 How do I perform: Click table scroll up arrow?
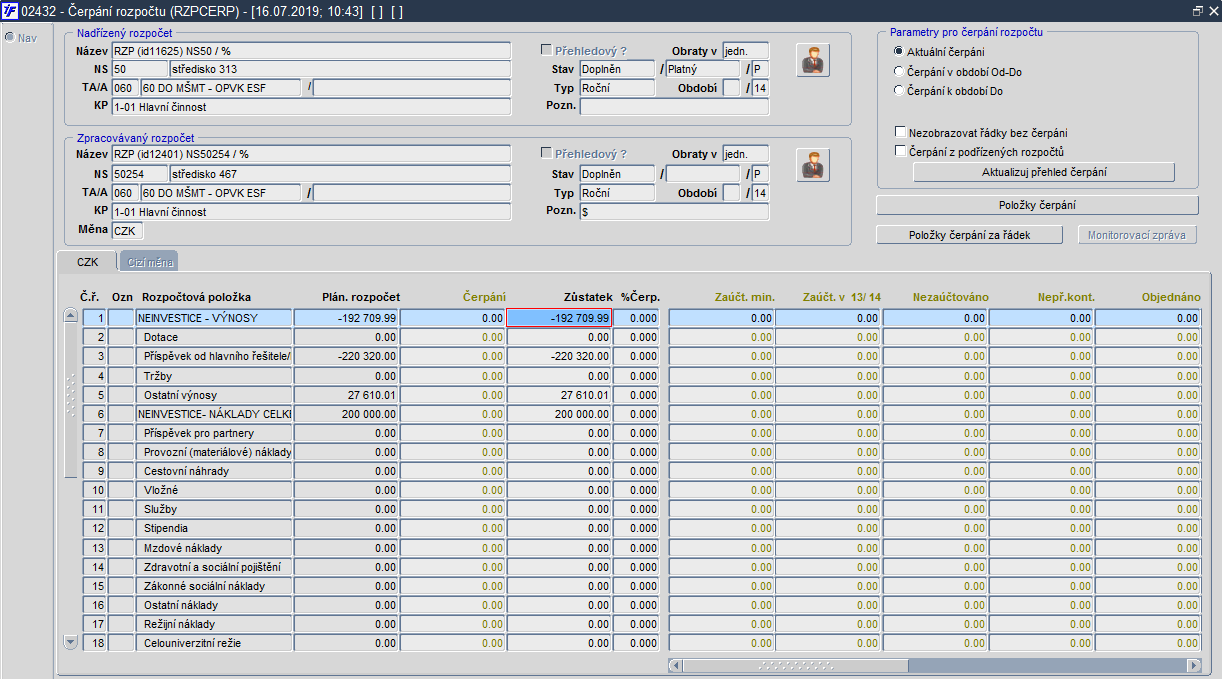tap(70, 315)
